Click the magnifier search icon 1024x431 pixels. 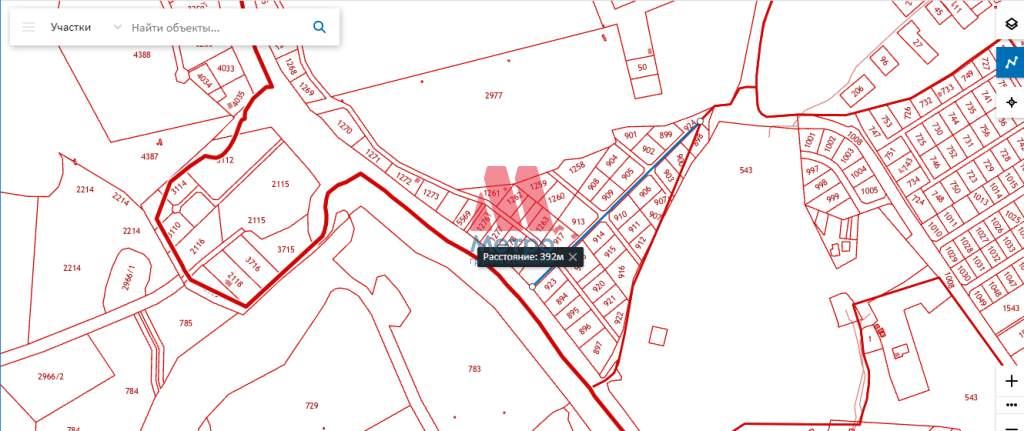tap(319, 27)
